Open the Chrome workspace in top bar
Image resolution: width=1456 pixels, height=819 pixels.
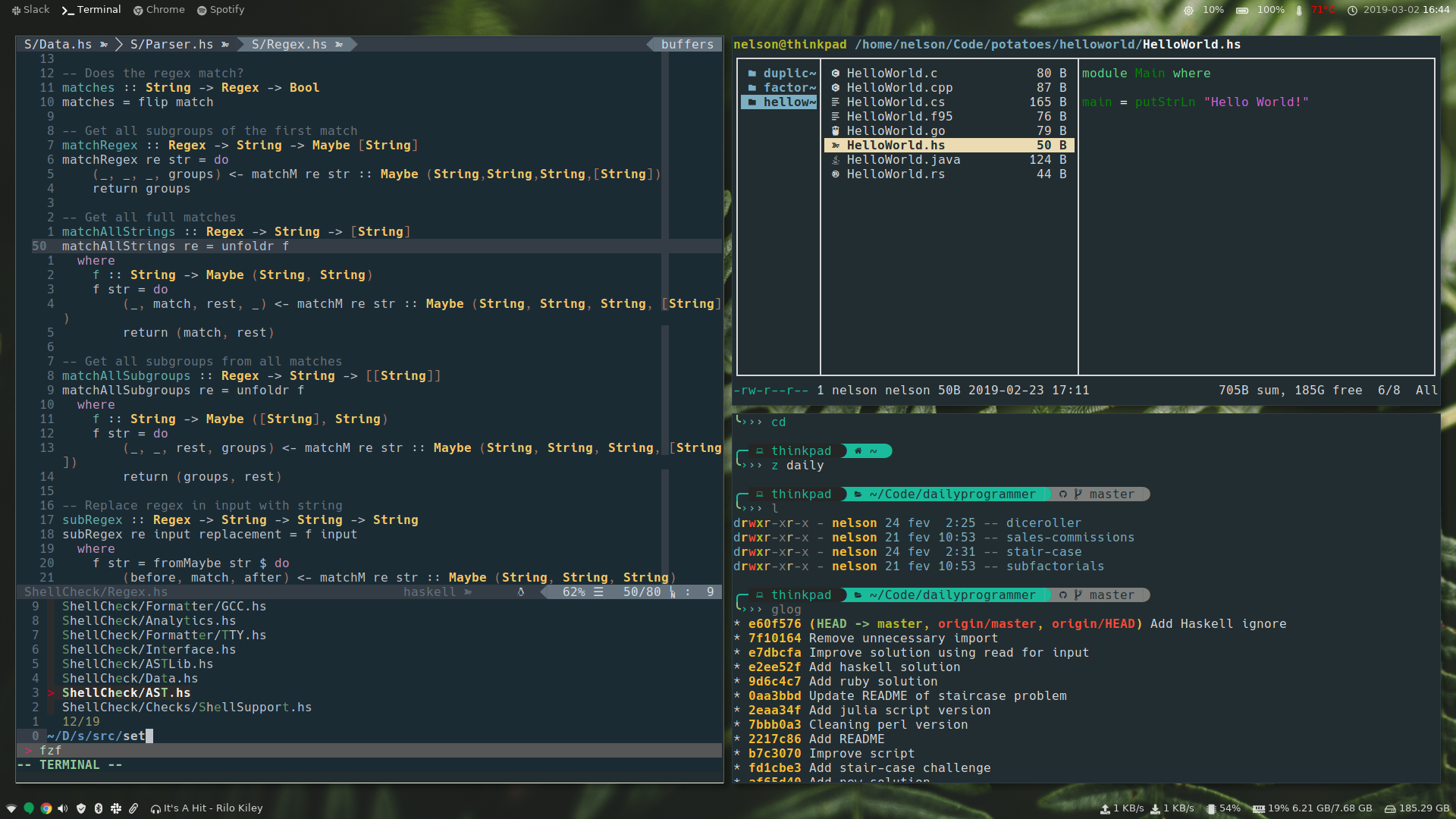(x=159, y=10)
